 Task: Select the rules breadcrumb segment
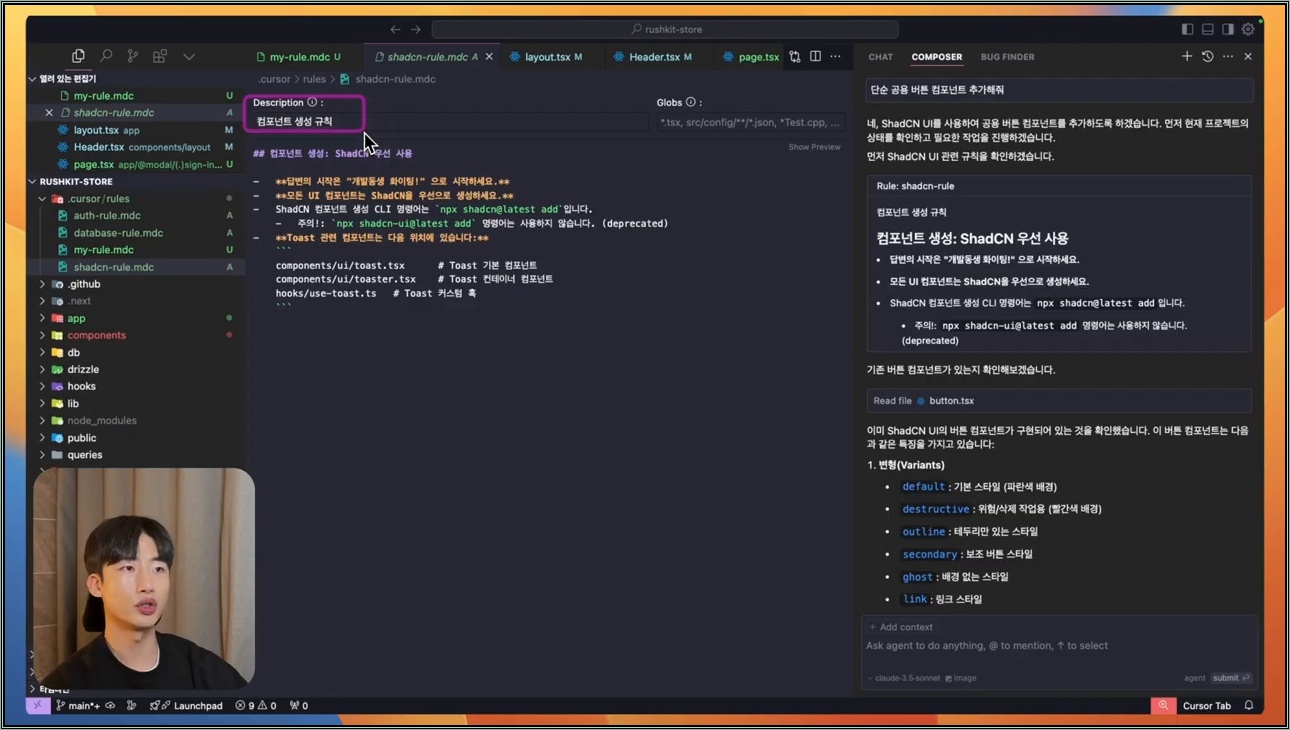click(x=314, y=79)
